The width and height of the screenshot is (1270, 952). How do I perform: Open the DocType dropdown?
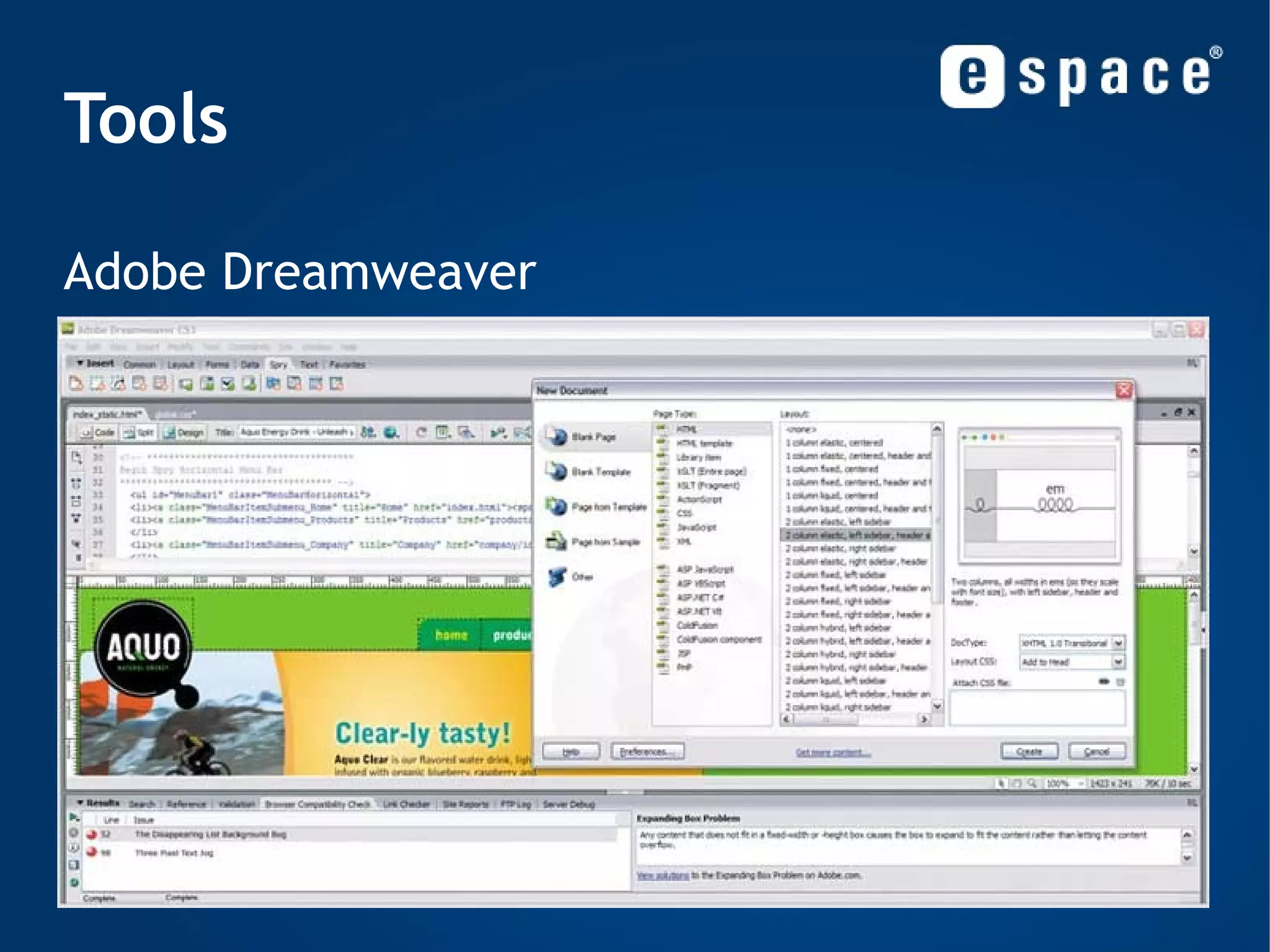click(x=1118, y=643)
